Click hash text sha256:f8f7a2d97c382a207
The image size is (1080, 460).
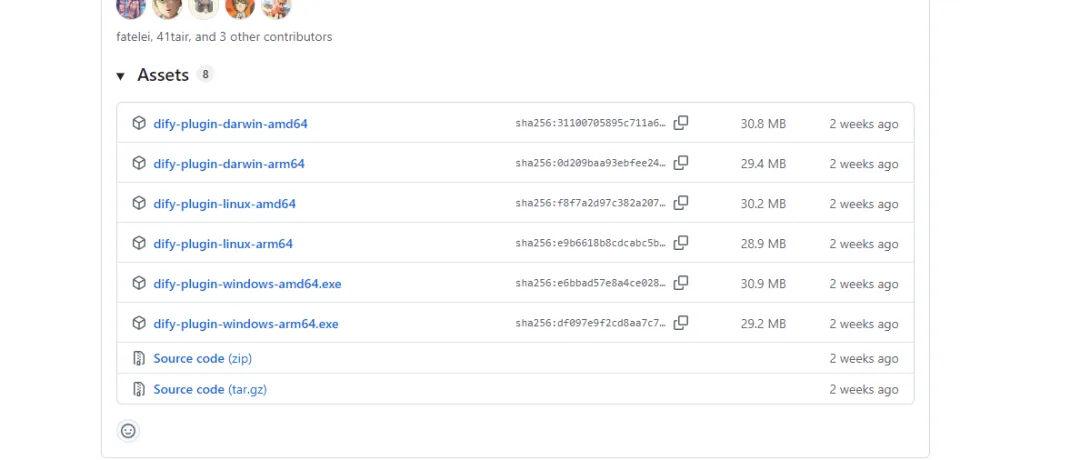591,204
